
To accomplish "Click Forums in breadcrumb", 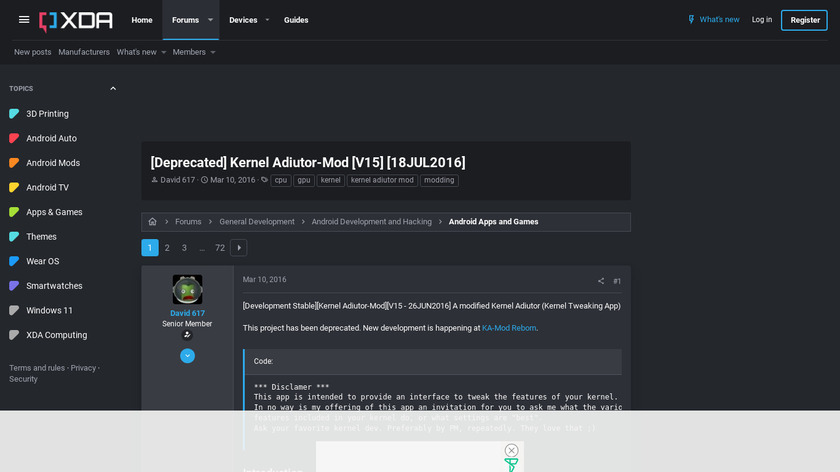I will [x=188, y=221].
